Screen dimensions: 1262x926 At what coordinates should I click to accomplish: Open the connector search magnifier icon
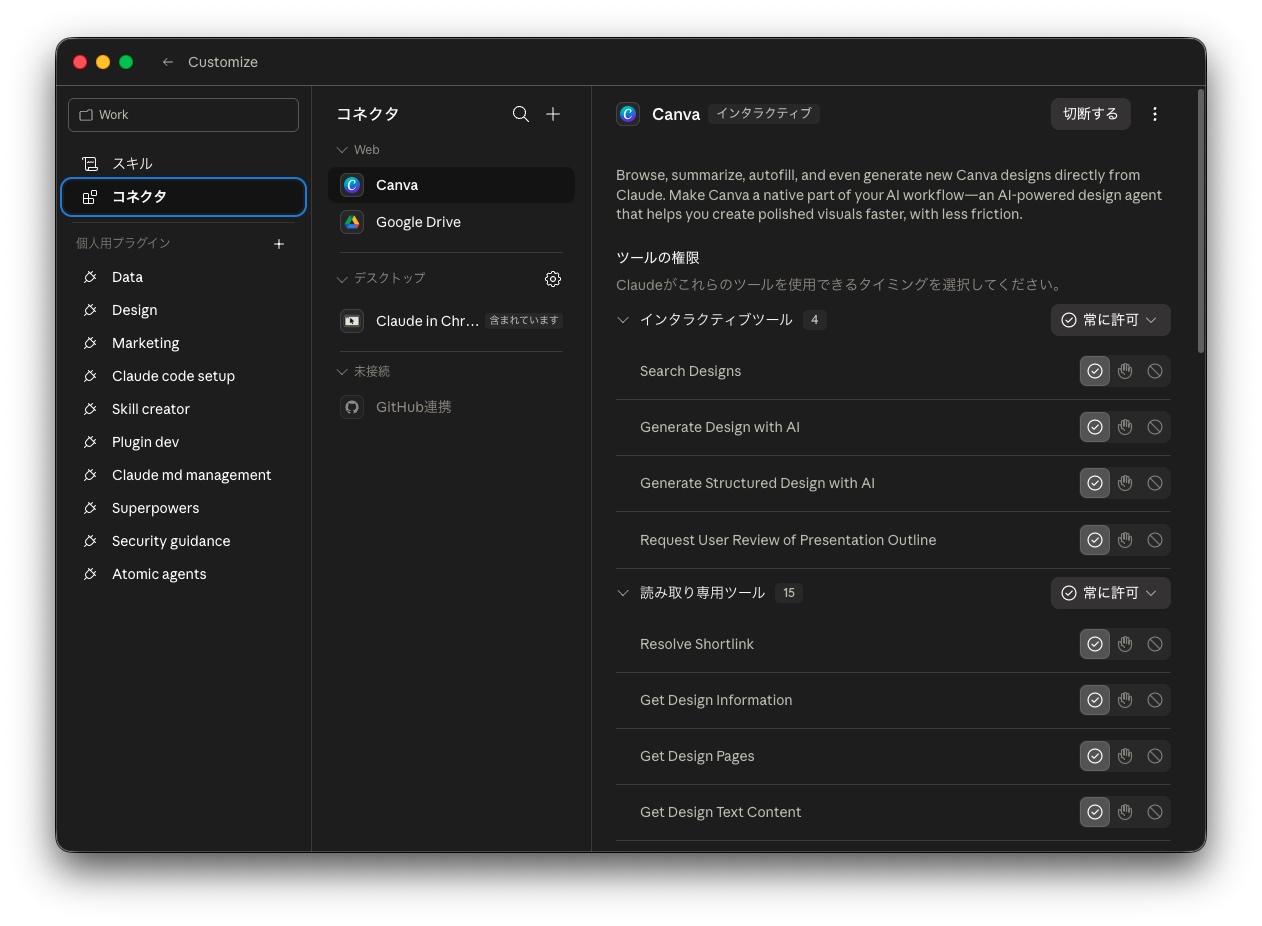521,114
